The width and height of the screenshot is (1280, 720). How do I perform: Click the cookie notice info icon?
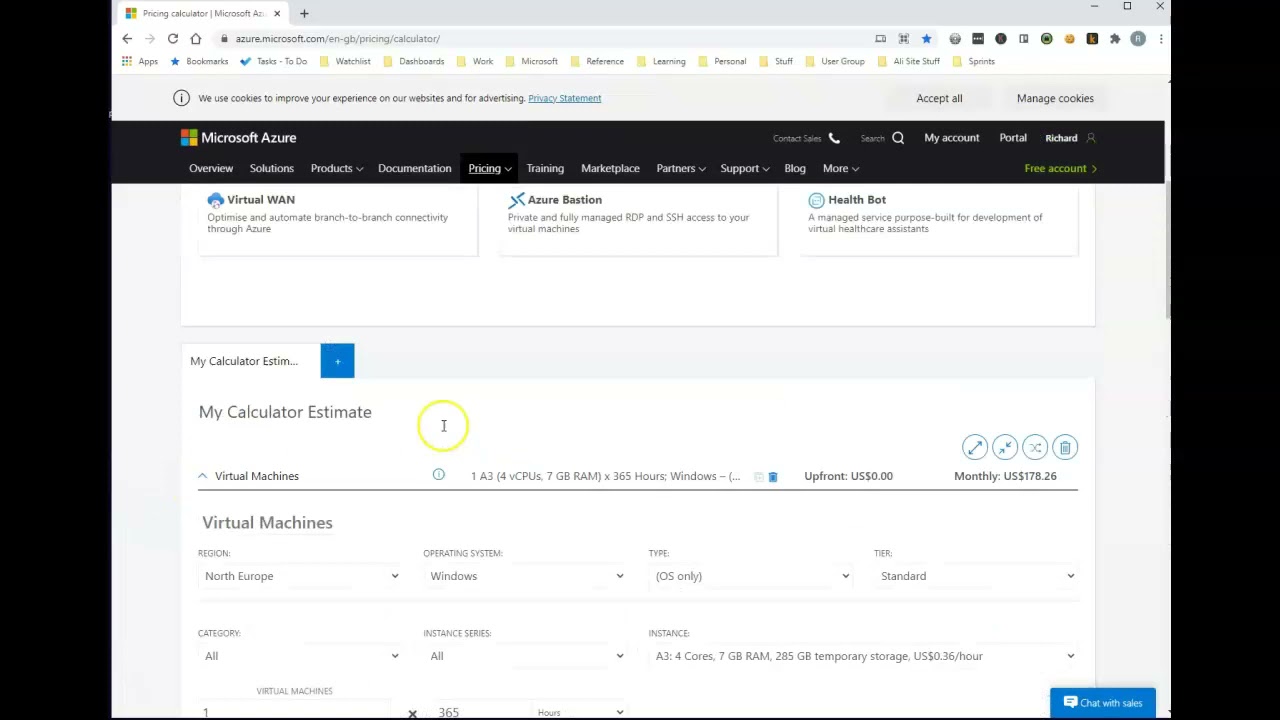click(181, 98)
